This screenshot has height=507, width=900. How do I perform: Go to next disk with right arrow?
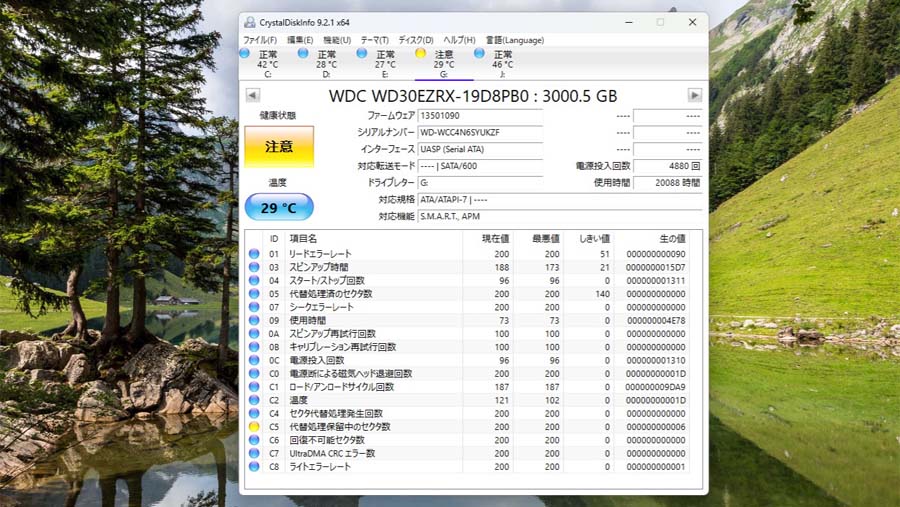pos(695,95)
